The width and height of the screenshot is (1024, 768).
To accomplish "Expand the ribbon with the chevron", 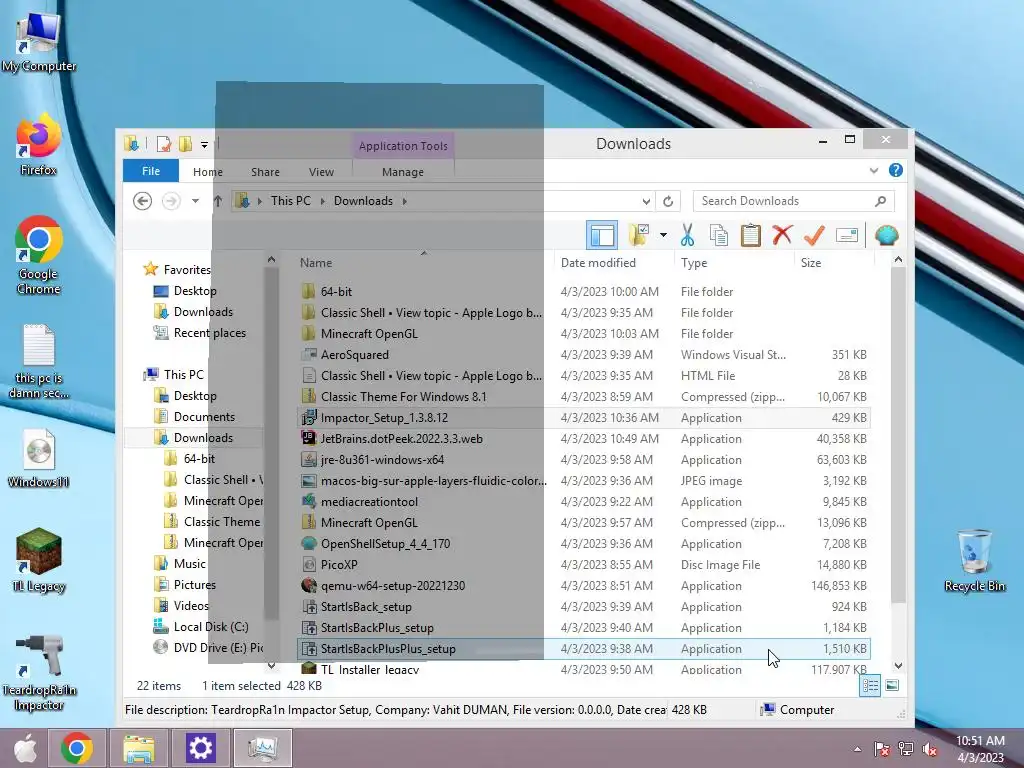I will [874, 170].
